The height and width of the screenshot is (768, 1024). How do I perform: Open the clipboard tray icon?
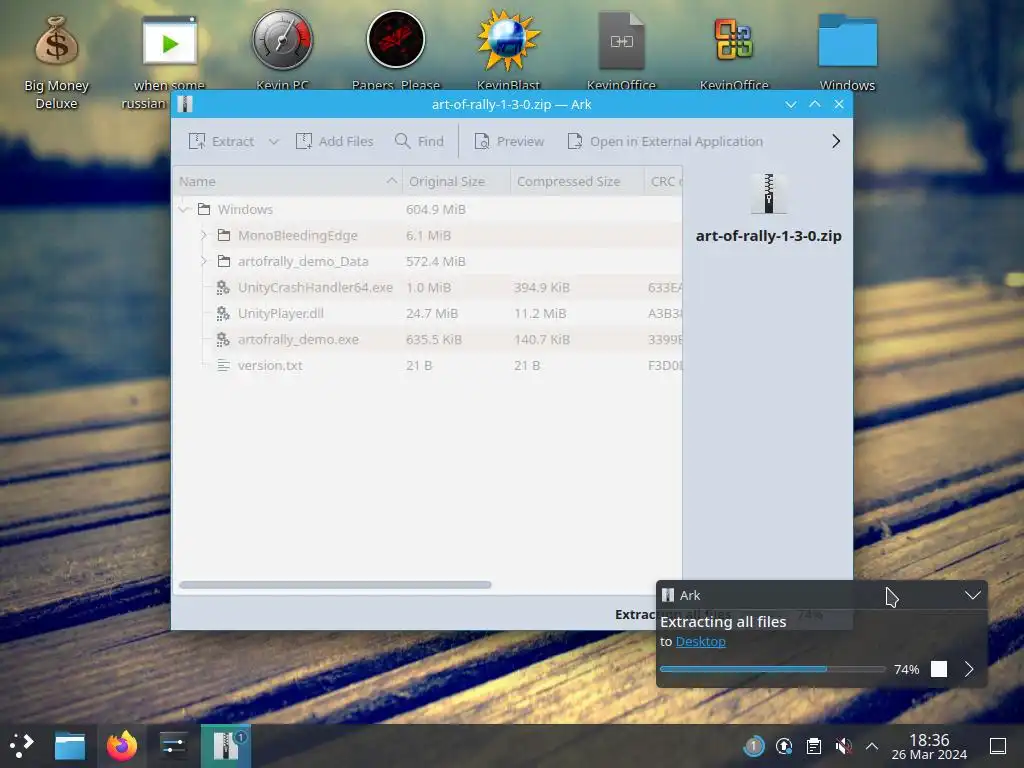tap(814, 746)
